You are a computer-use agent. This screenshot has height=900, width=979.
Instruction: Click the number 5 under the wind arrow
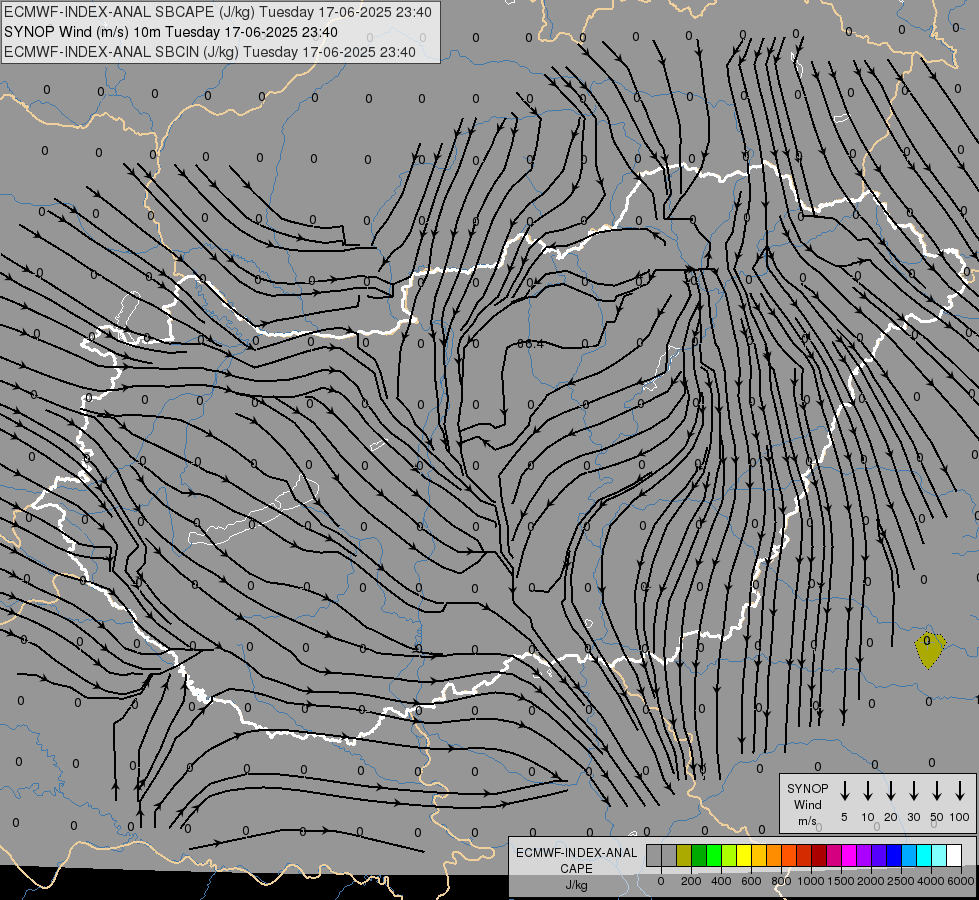click(844, 817)
